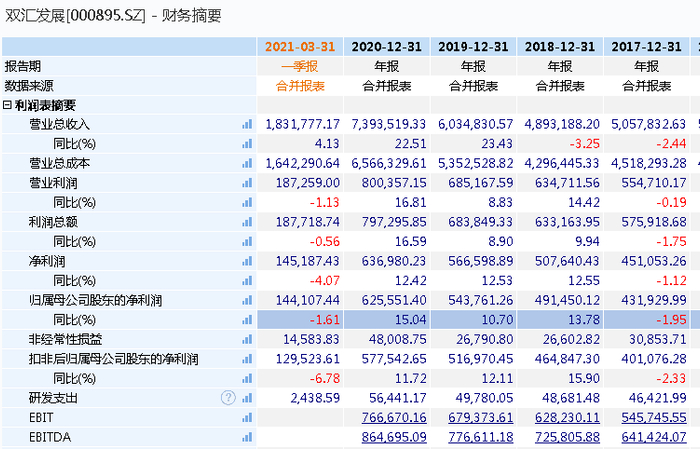Collapse the 利润表摘要 section

[7, 105]
